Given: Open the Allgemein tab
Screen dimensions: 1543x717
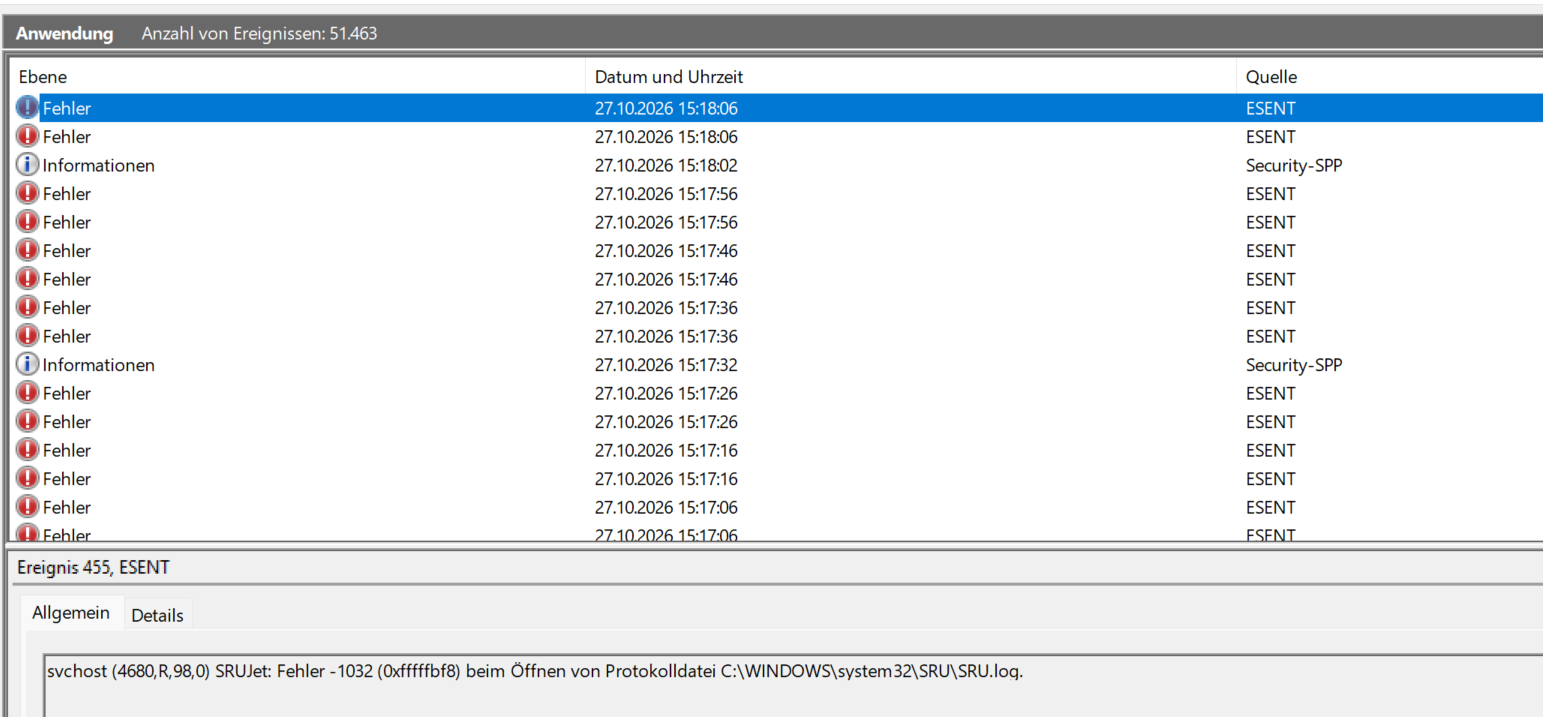Looking at the screenshot, I should (71, 613).
